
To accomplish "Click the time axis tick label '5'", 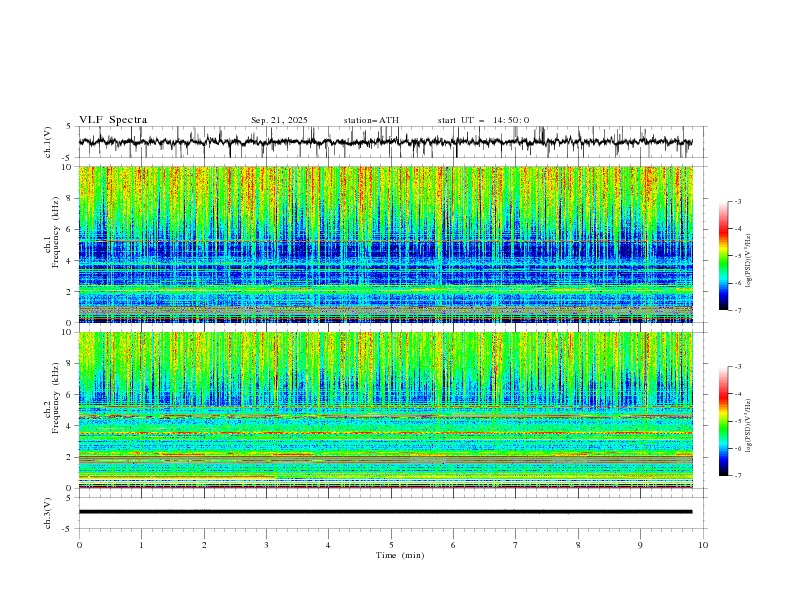I will click(x=391, y=545).
